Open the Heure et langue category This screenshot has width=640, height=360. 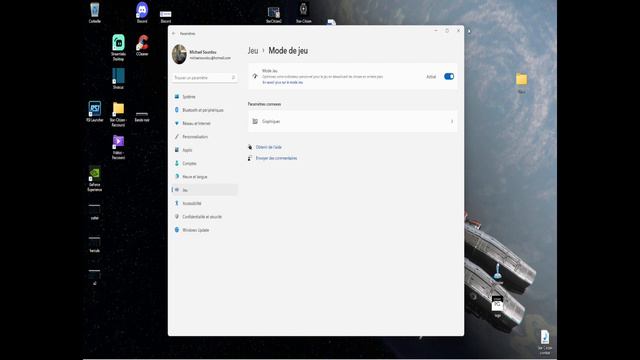pos(204,177)
